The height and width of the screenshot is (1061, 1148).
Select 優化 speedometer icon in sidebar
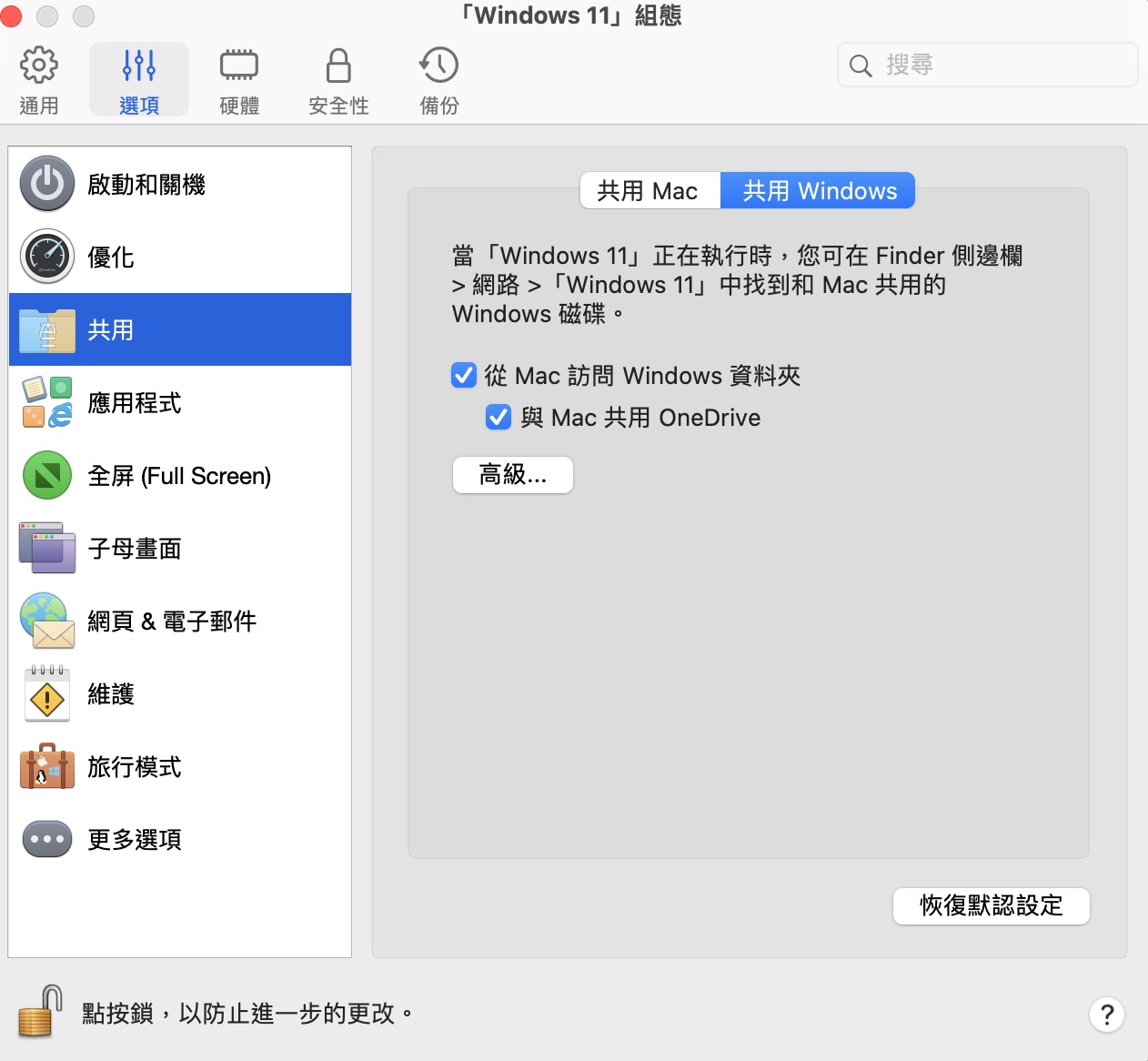47,257
